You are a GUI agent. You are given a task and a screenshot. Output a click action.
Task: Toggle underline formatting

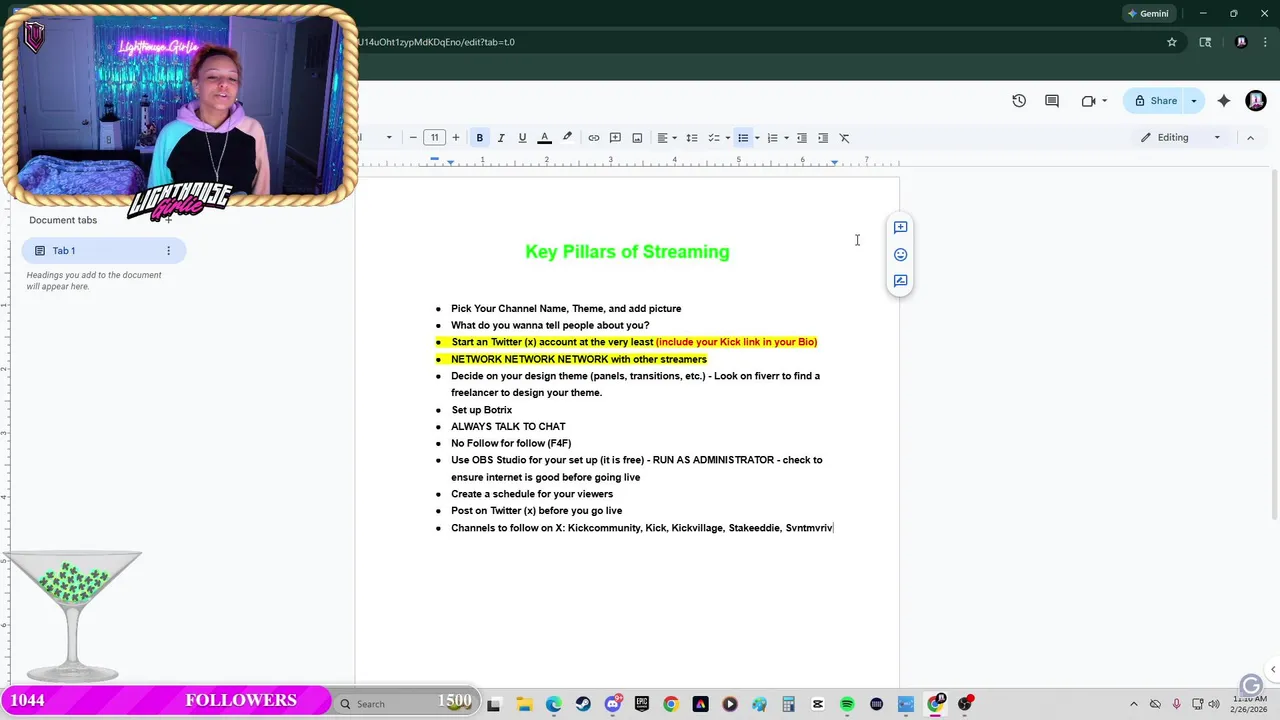click(x=522, y=138)
